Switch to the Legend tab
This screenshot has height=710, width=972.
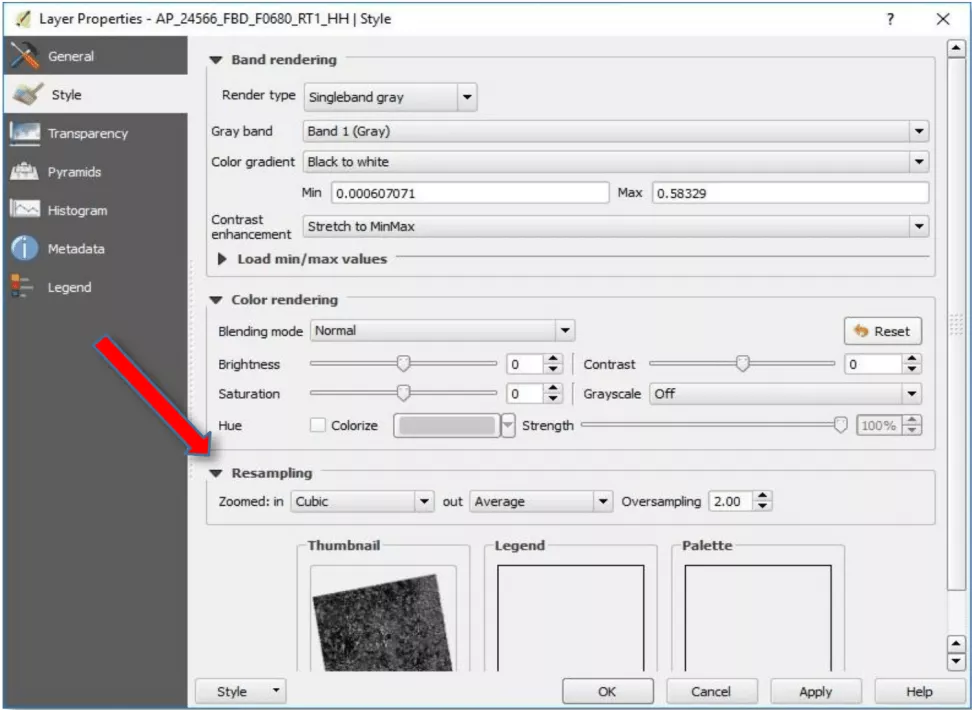tap(95, 287)
